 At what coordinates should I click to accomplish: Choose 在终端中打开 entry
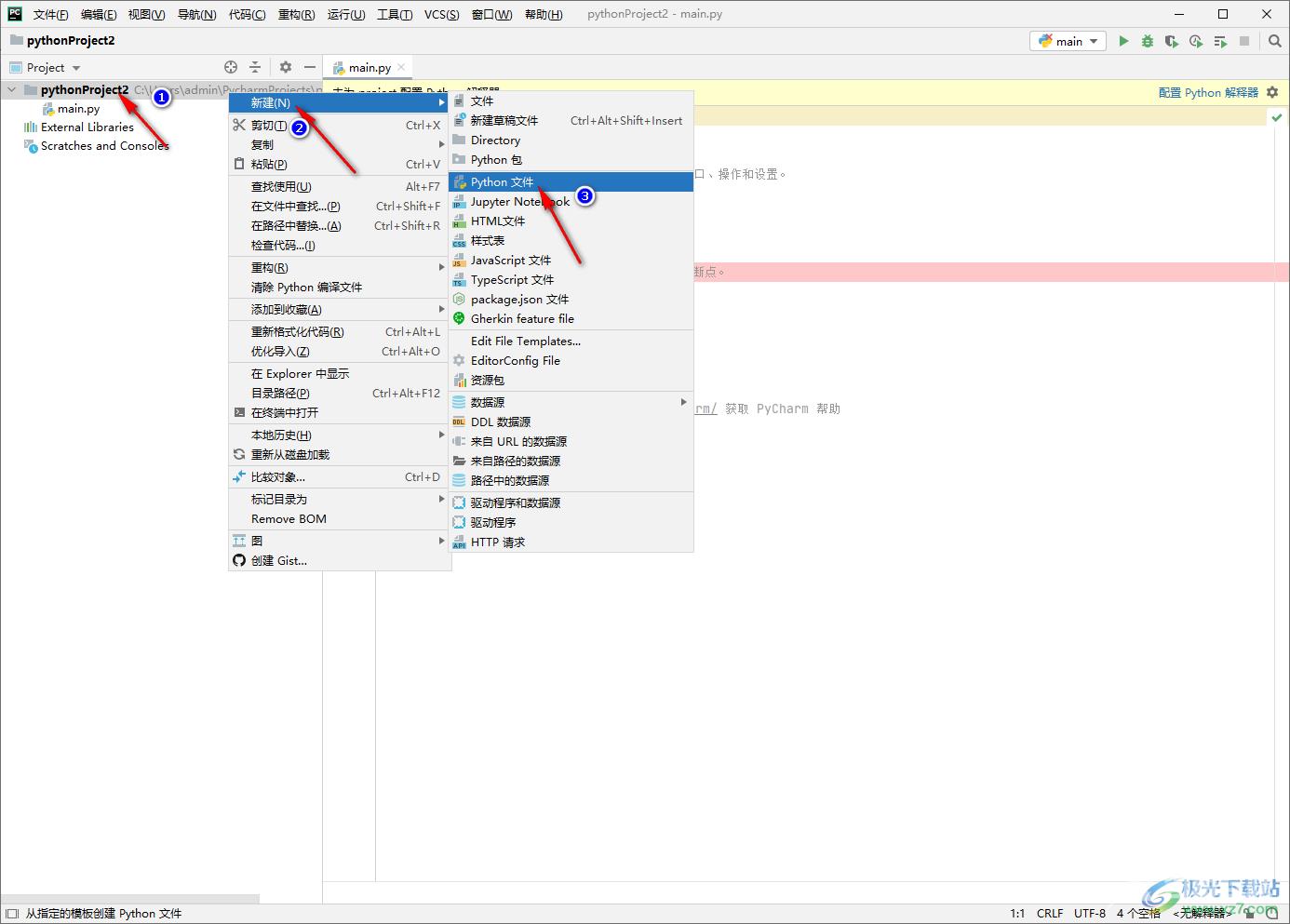[x=339, y=413]
